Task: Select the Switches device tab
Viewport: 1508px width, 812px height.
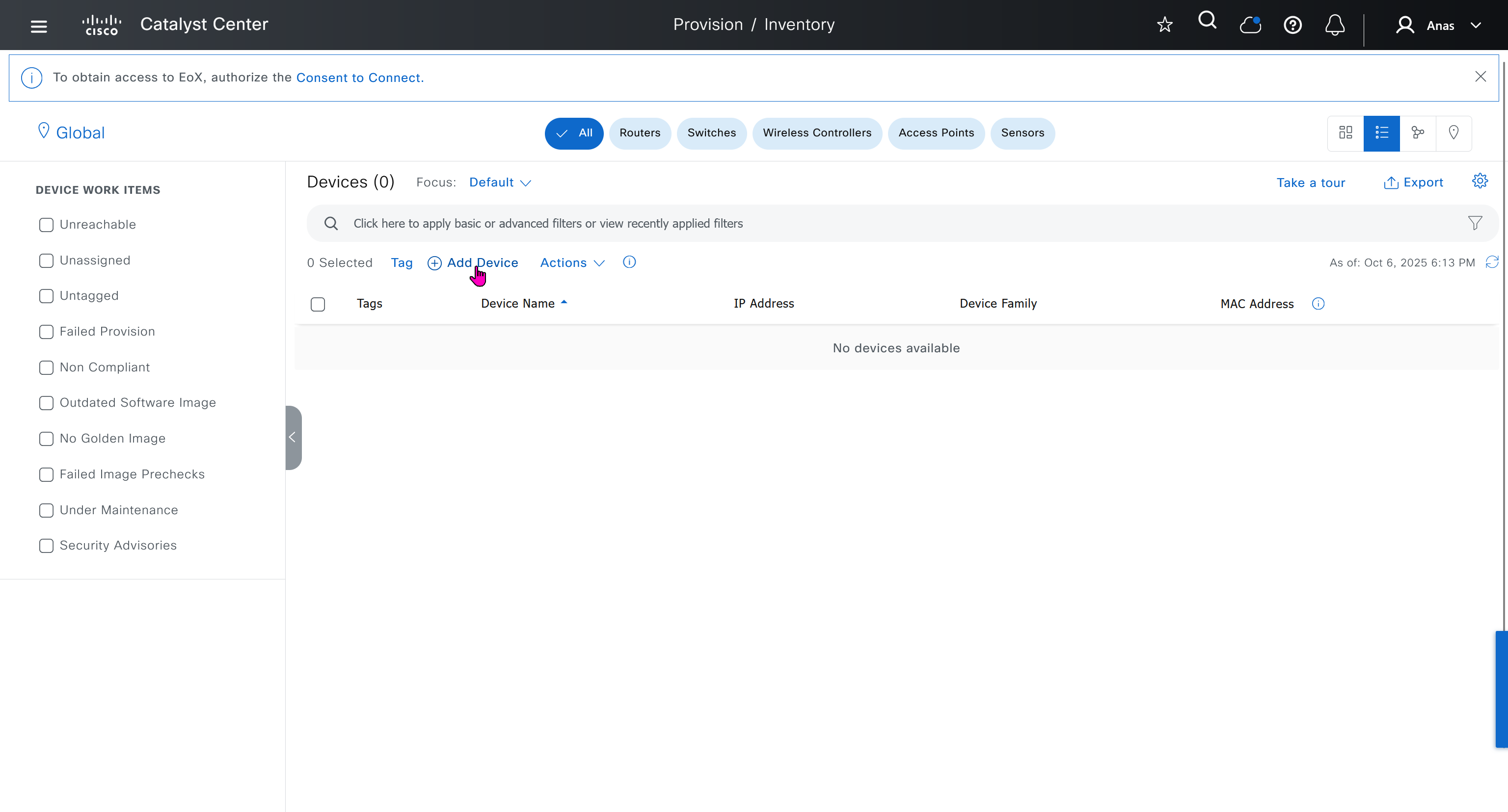Action: pyautogui.click(x=711, y=133)
